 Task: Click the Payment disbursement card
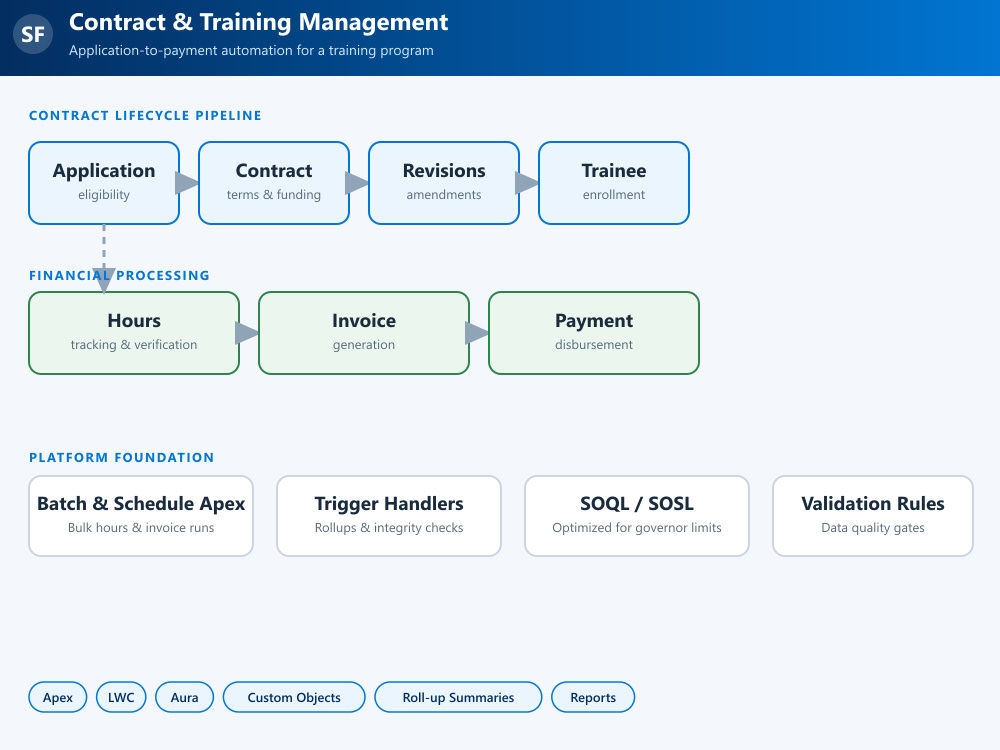click(594, 333)
